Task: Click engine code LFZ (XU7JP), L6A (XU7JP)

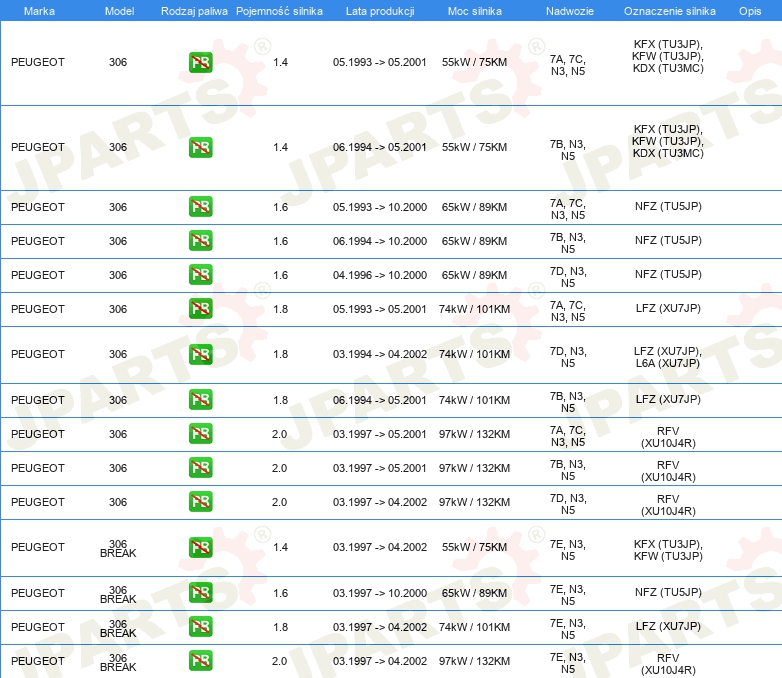Action: [667, 355]
